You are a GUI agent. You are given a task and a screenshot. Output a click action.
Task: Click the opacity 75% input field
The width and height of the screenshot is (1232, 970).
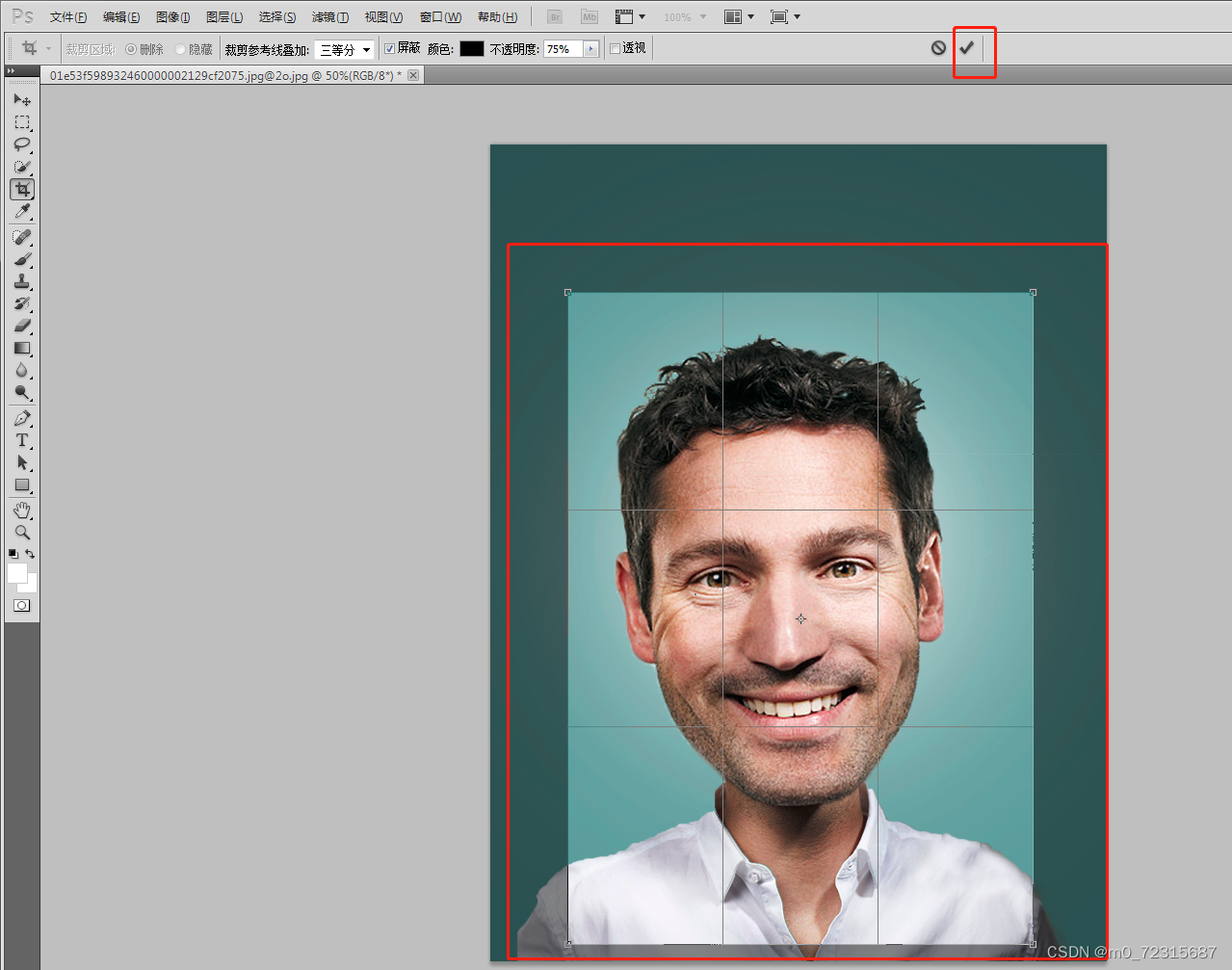tap(564, 49)
